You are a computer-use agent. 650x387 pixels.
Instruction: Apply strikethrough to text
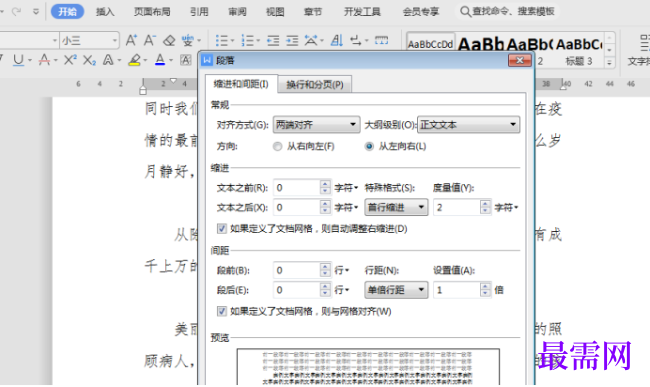(x=44, y=60)
